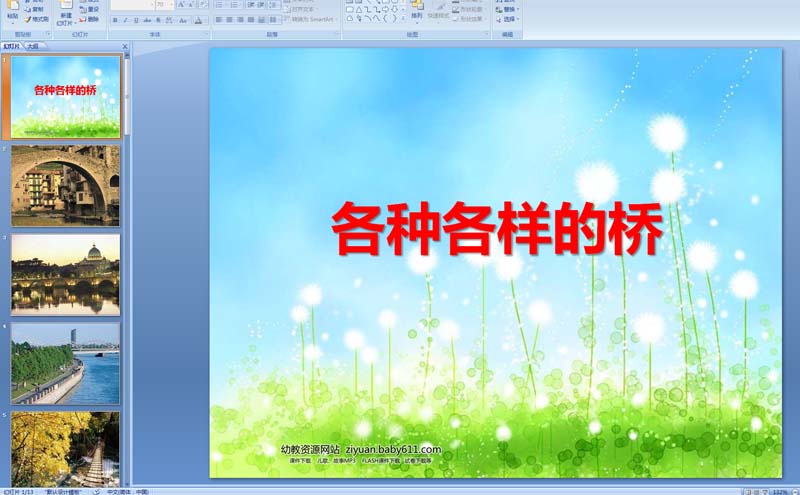Screen dimensions: 800x495
Task: Toggle underline formatting (U)
Action: pos(136,19)
